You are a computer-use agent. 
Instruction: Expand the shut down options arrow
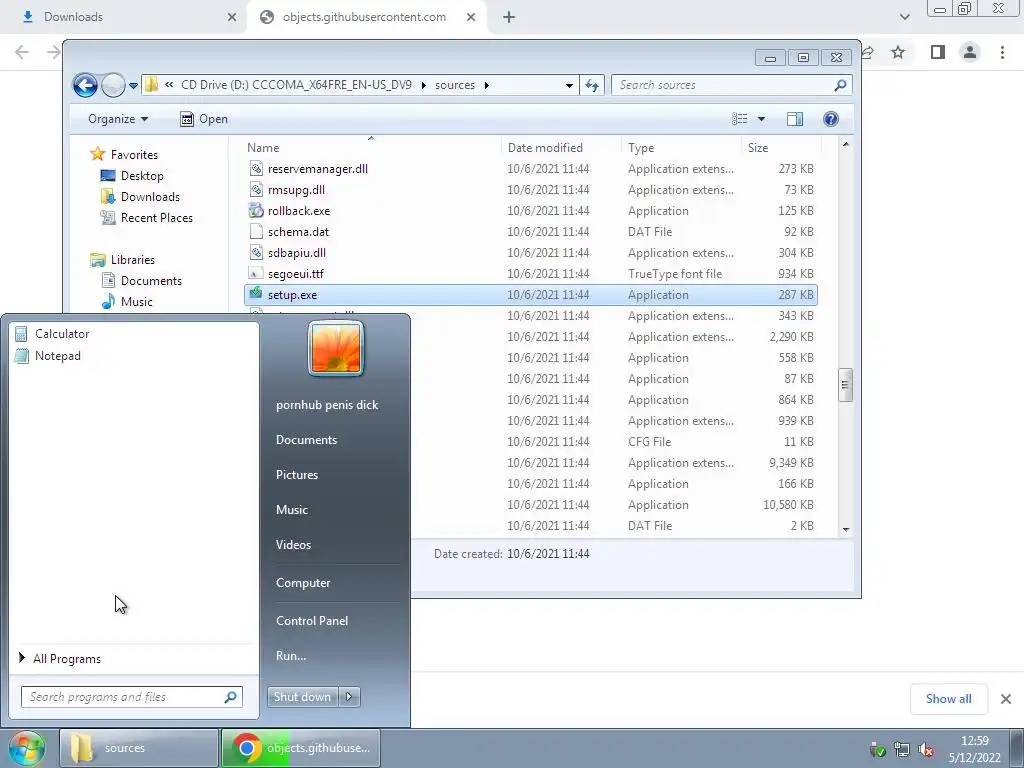[x=349, y=697]
